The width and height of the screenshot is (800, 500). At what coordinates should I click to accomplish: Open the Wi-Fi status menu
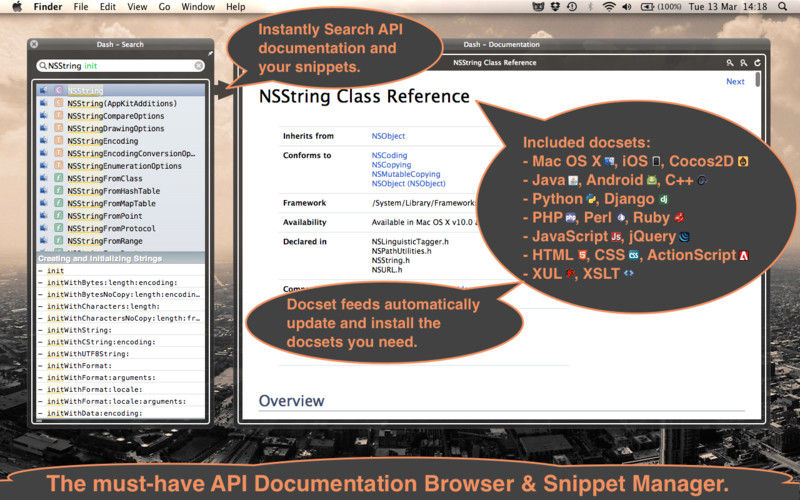(x=609, y=7)
